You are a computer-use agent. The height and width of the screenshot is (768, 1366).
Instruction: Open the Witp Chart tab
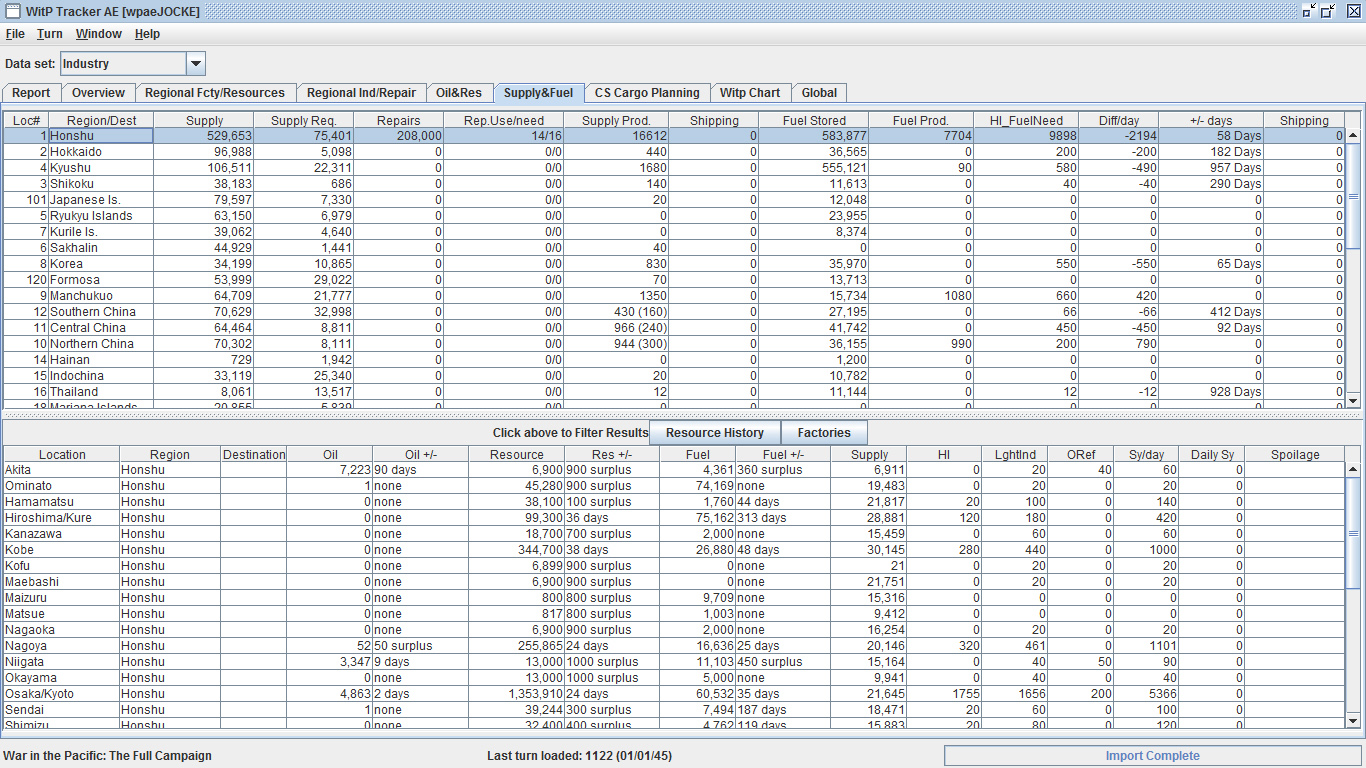(x=750, y=93)
